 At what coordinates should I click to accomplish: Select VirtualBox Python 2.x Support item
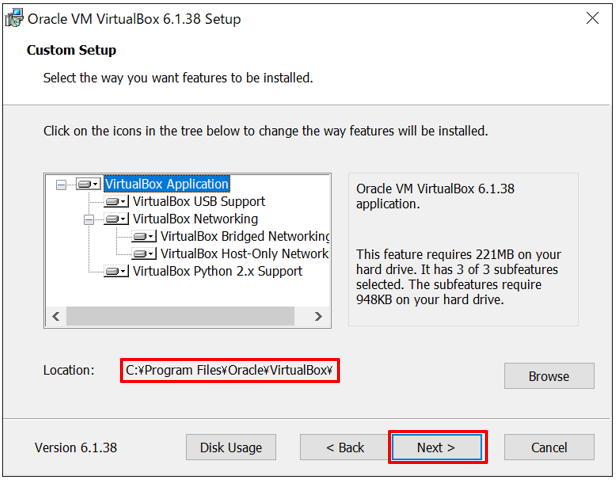point(217,271)
